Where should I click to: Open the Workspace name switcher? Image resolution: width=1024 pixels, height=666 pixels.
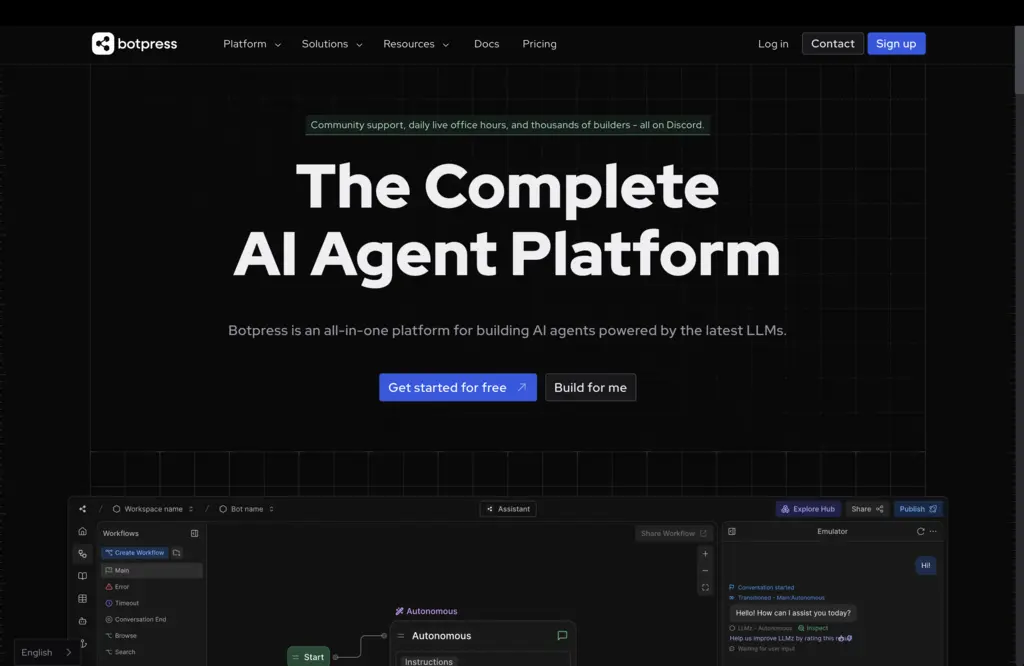click(153, 509)
